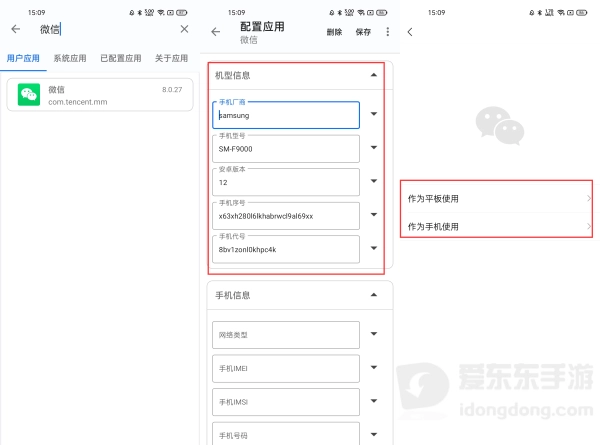
Task: Tap the 保存 button
Action: coord(363,32)
